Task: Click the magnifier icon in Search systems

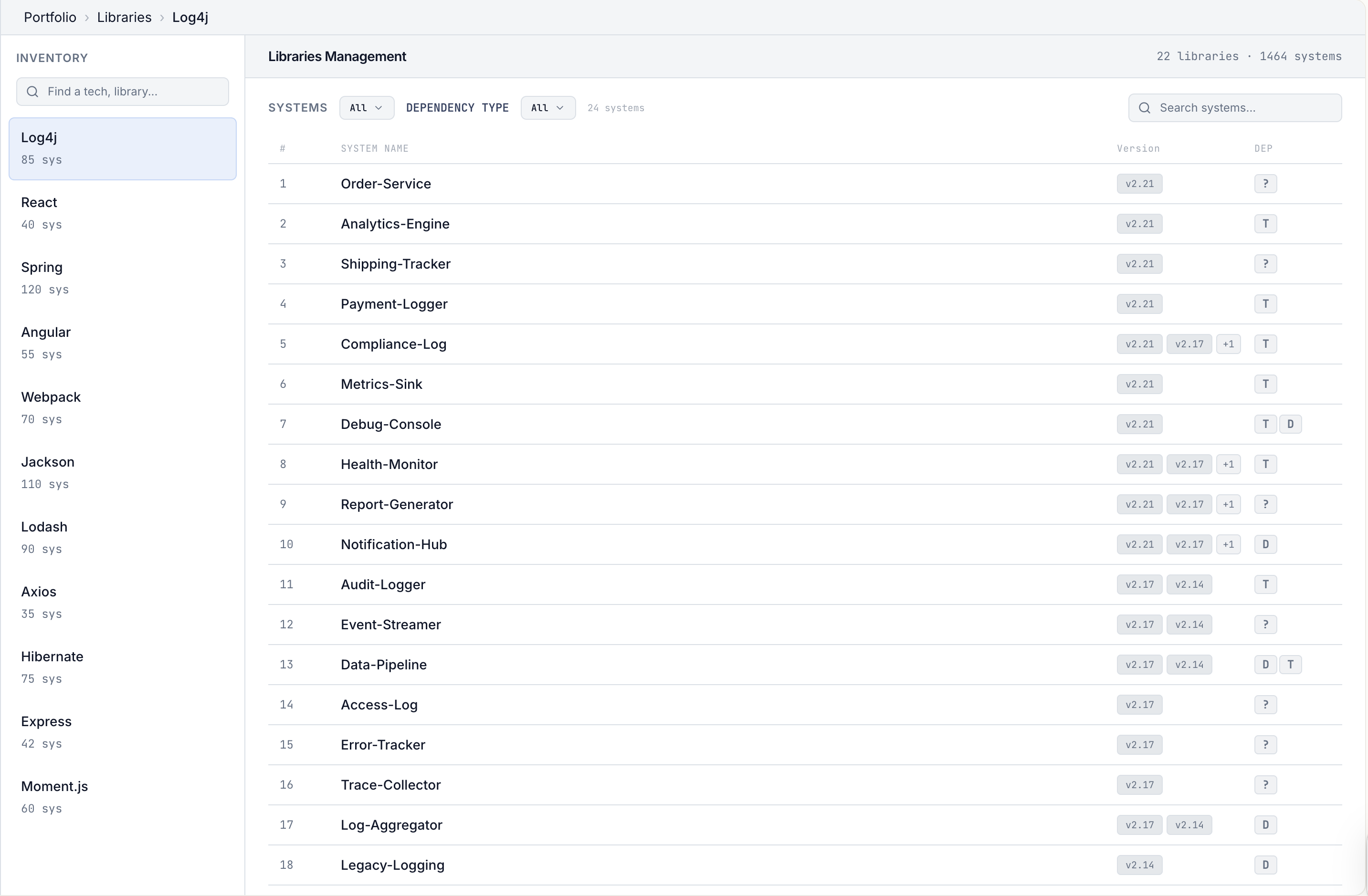Action: point(1145,108)
